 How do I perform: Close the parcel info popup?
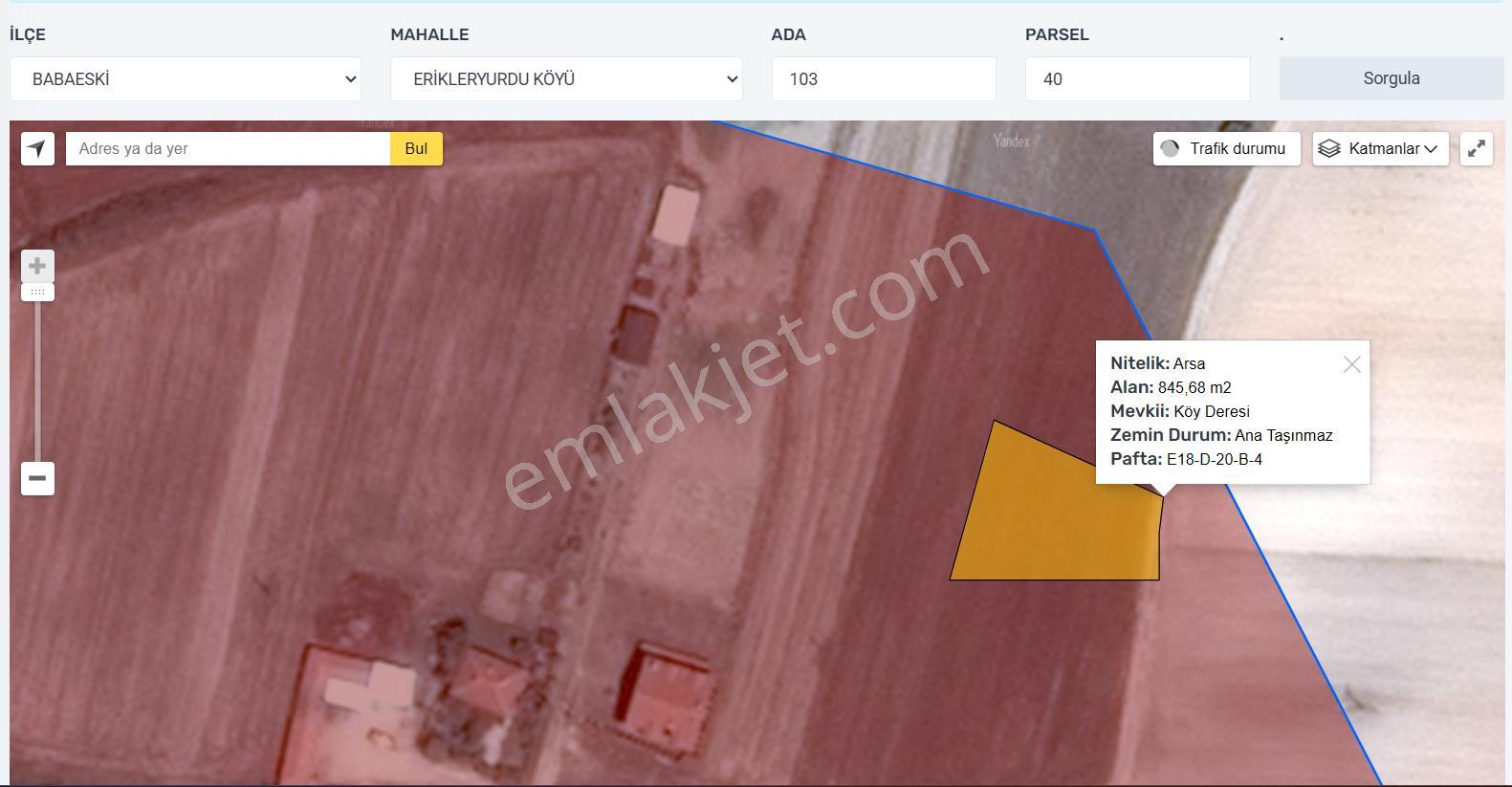pos(1351,364)
